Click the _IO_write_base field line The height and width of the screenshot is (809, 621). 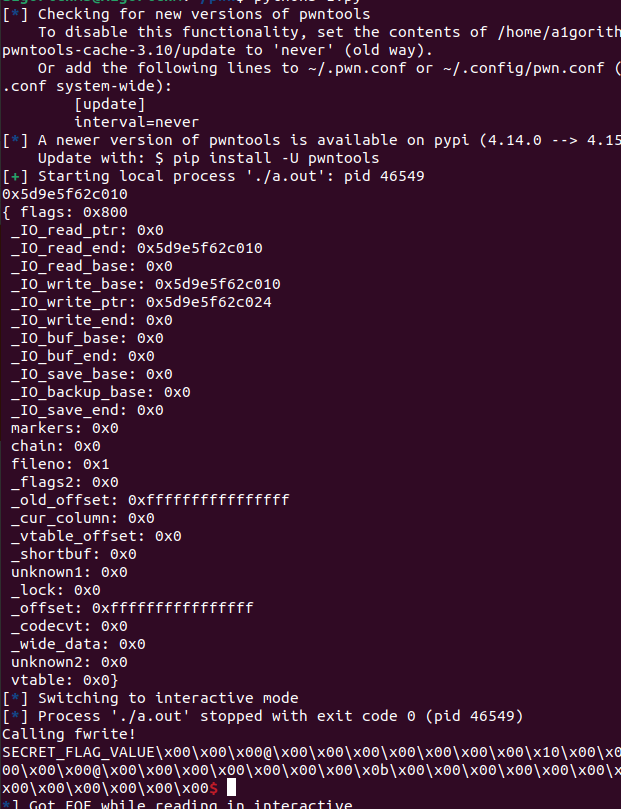coord(145,284)
